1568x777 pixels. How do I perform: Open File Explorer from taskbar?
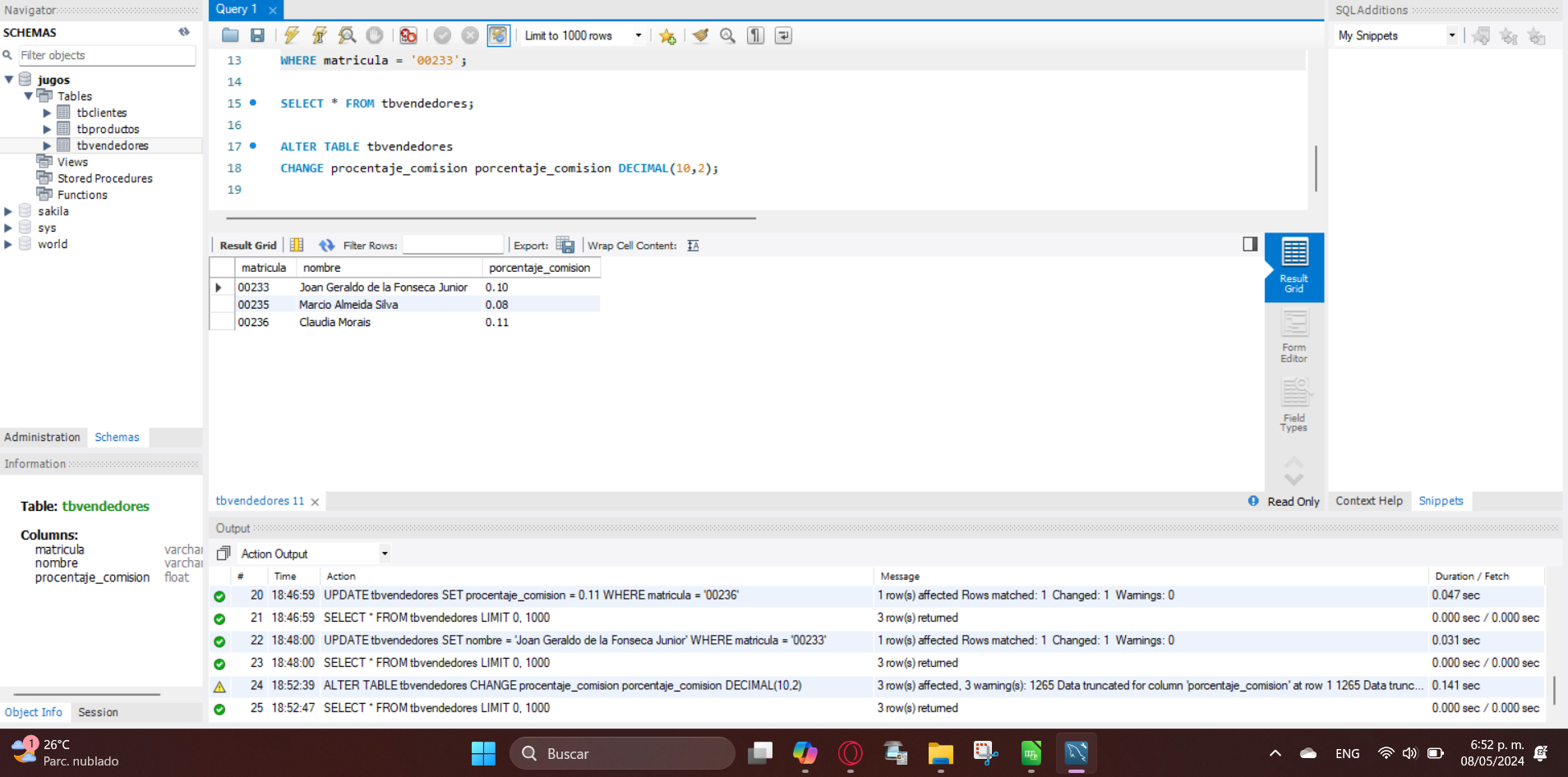[940, 753]
